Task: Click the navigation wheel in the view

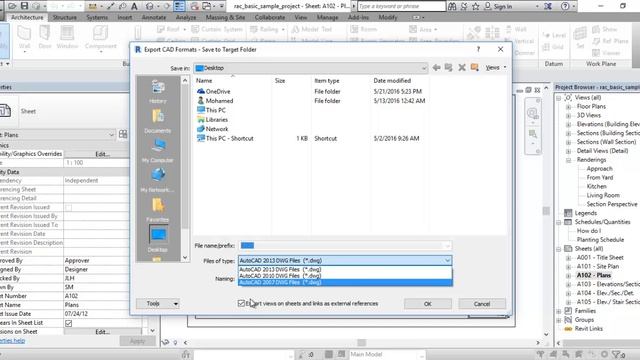Action: [532, 113]
